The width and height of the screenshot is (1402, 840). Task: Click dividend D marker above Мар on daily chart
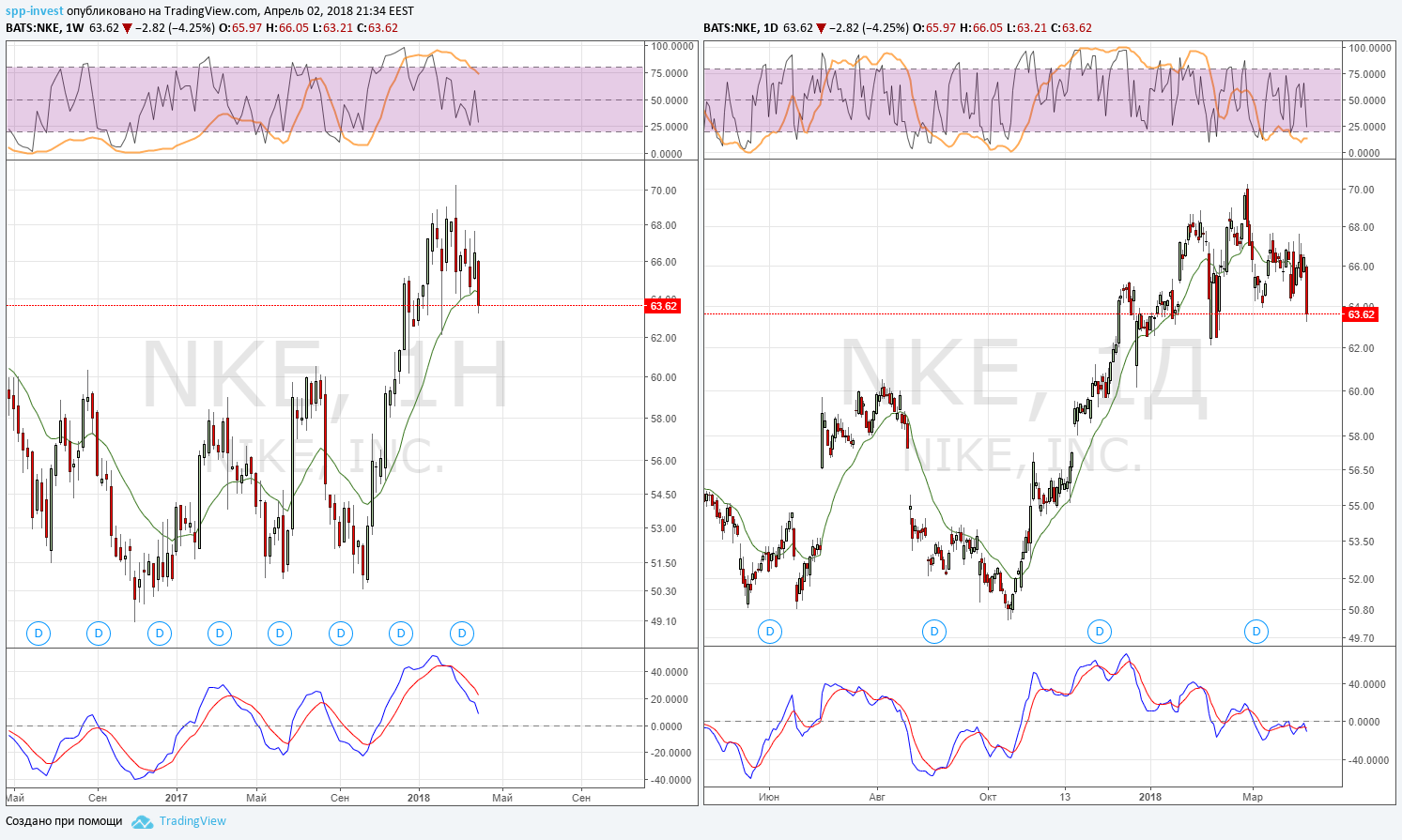coord(1256,632)
